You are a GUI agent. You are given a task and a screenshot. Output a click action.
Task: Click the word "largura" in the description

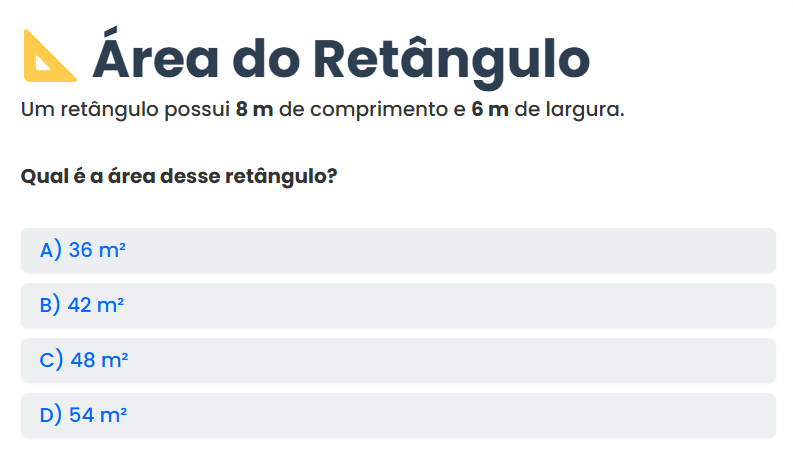pos(584,109)
